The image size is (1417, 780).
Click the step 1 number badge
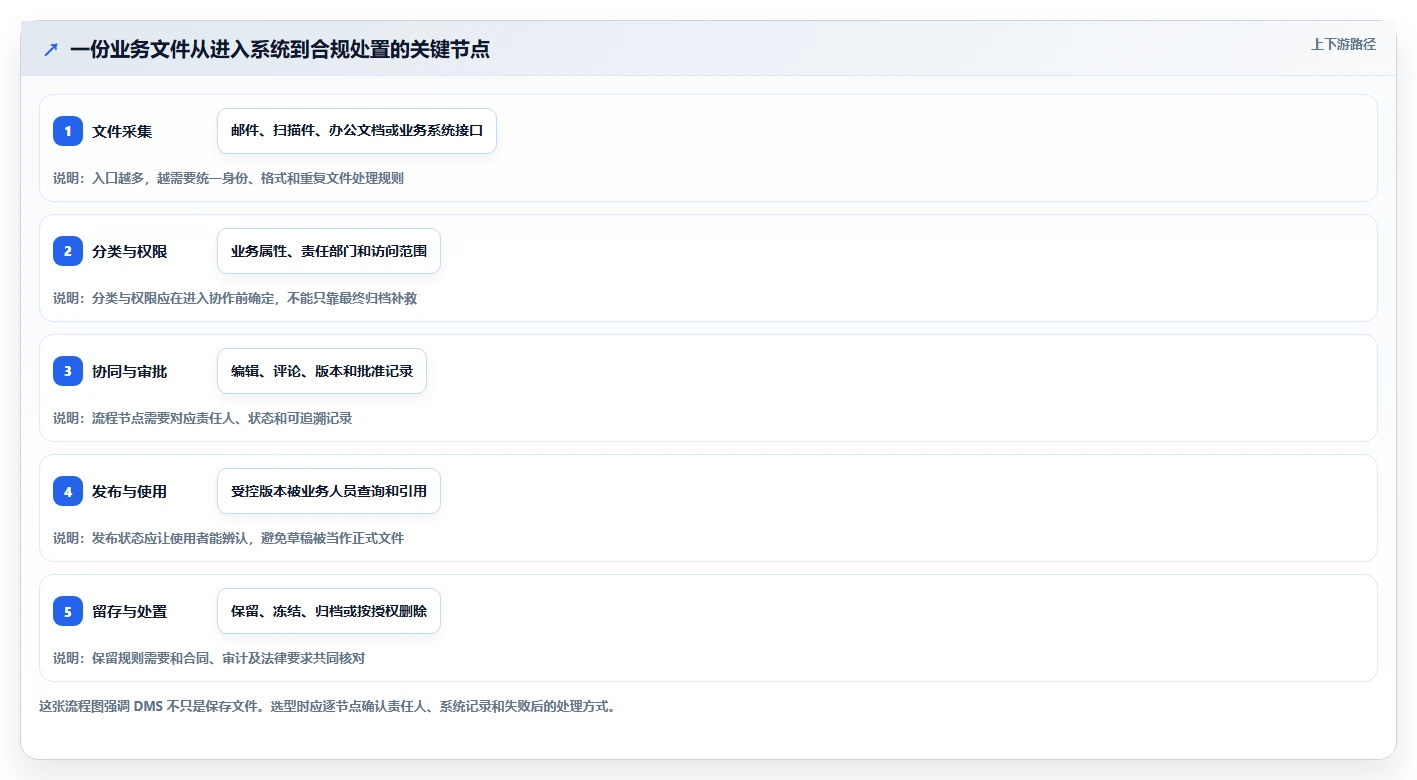68,131
